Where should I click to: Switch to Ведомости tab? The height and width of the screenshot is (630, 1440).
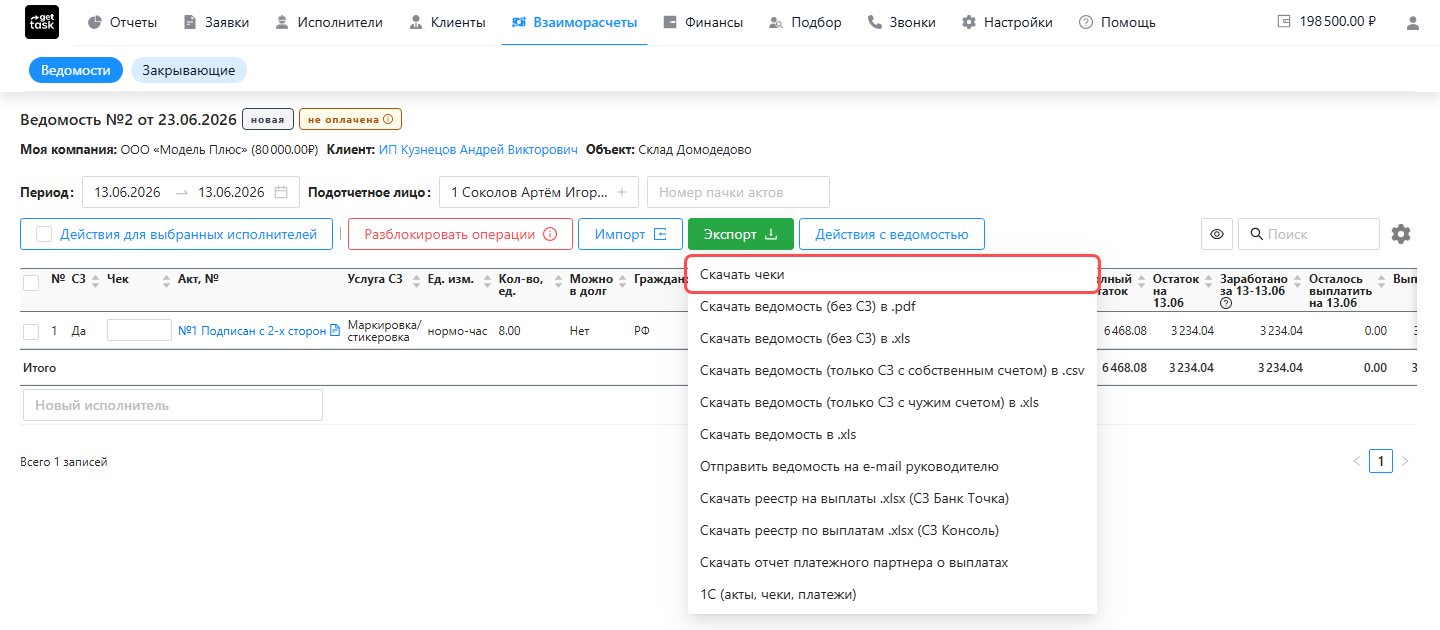[76, 70]
